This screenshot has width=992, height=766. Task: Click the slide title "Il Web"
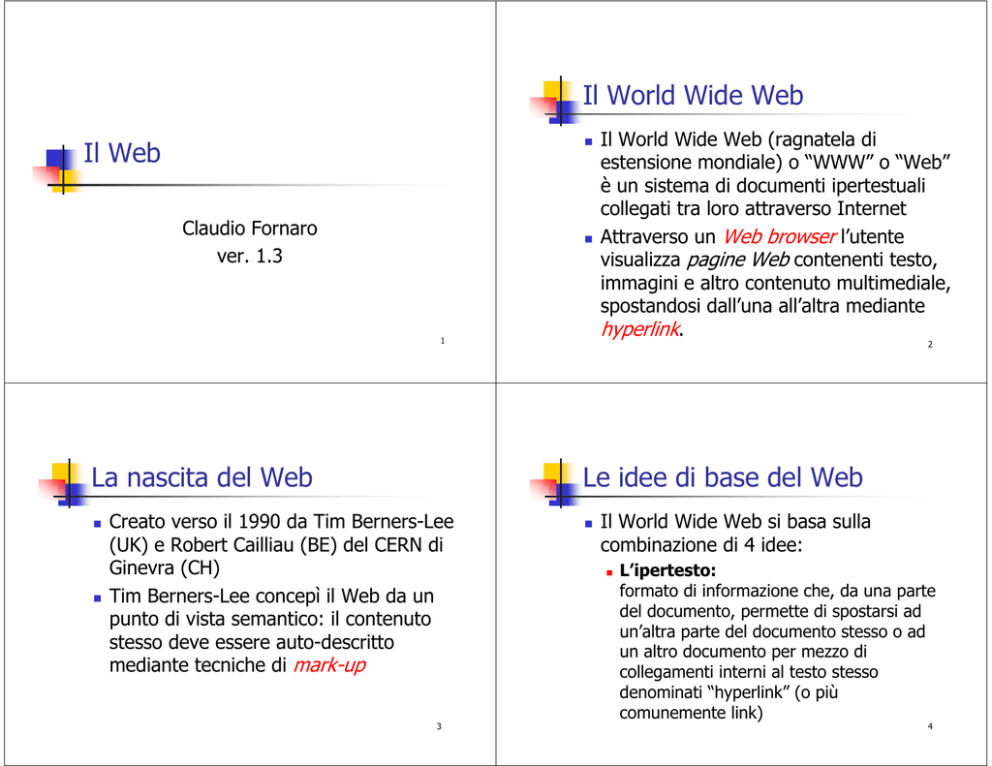[x=122, y=153]
